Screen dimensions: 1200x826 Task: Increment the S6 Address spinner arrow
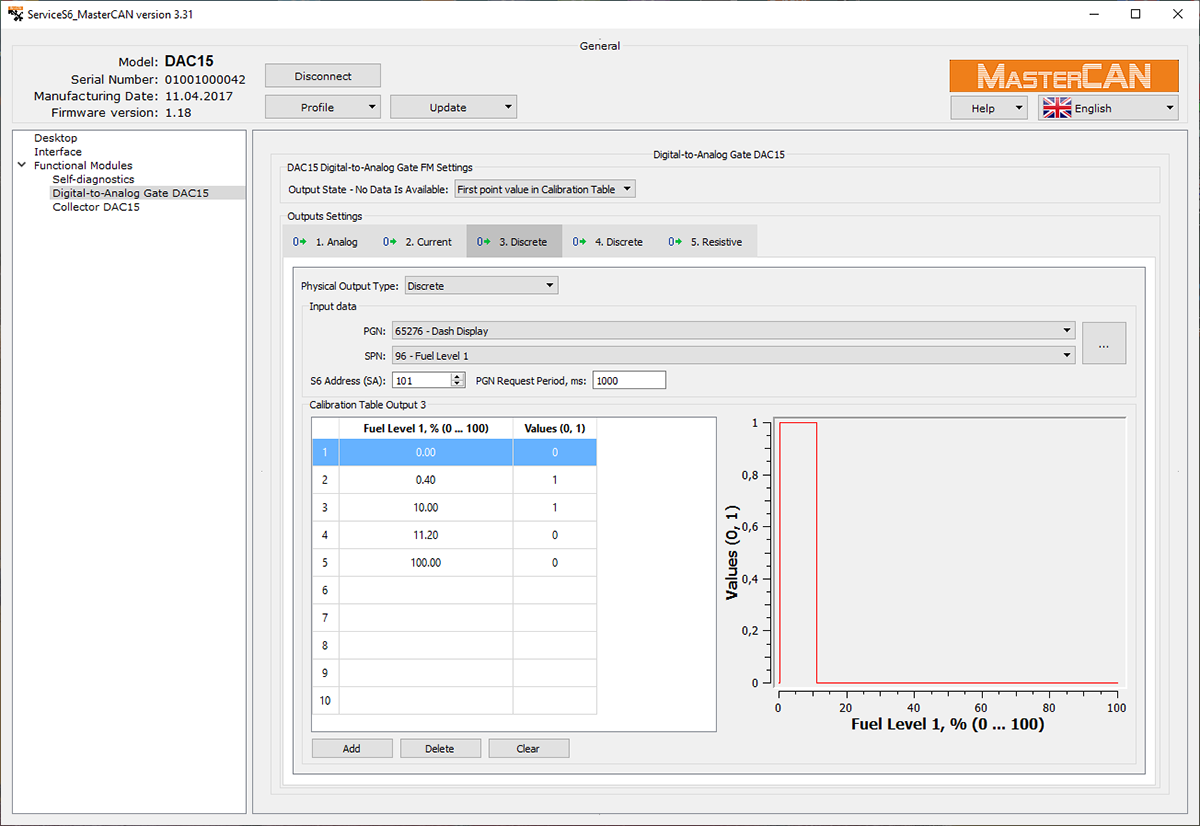tap(458, 376)
